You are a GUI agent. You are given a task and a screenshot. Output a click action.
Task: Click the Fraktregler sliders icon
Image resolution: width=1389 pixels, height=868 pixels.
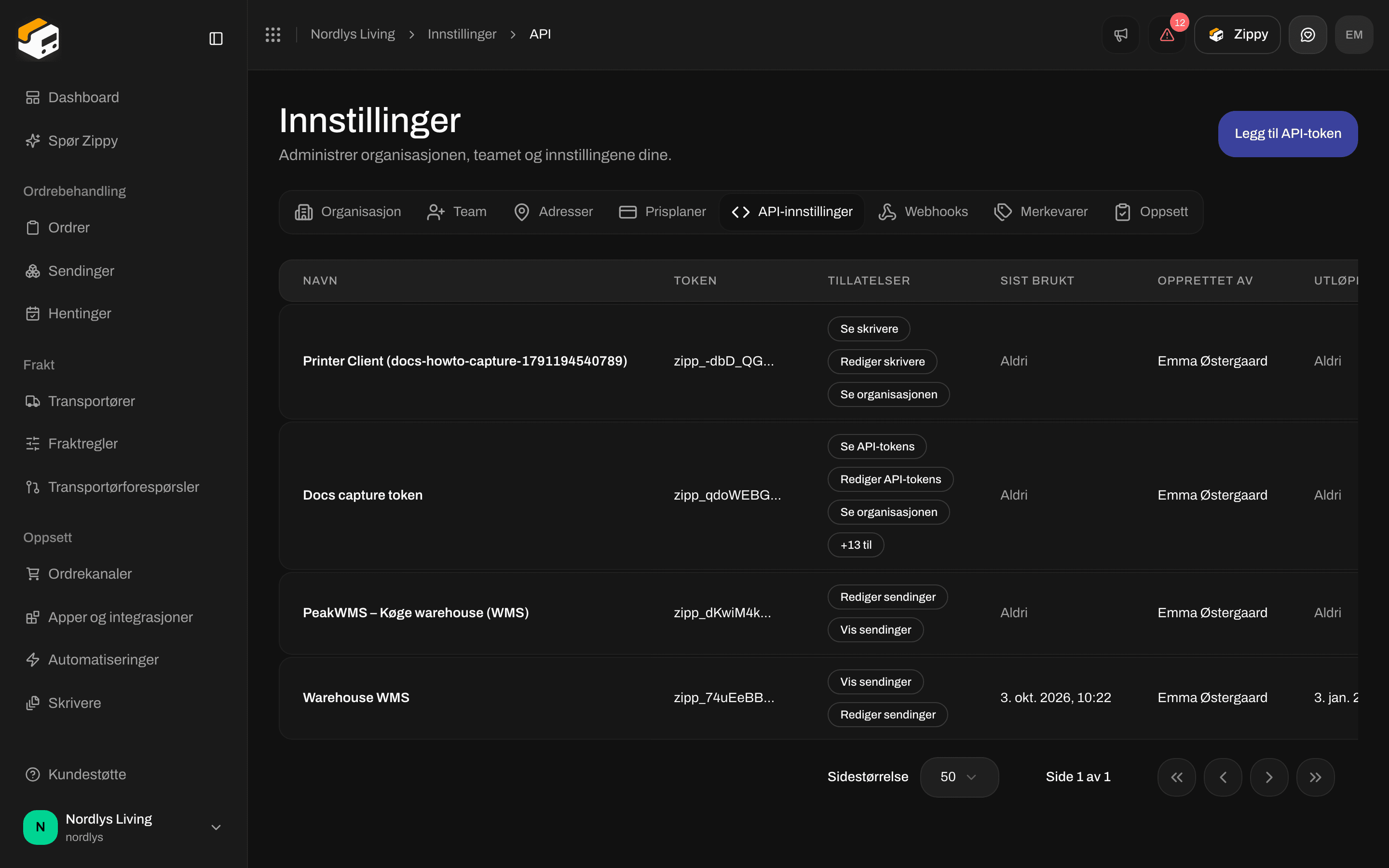pyautogui.click(x=33, y=444)
